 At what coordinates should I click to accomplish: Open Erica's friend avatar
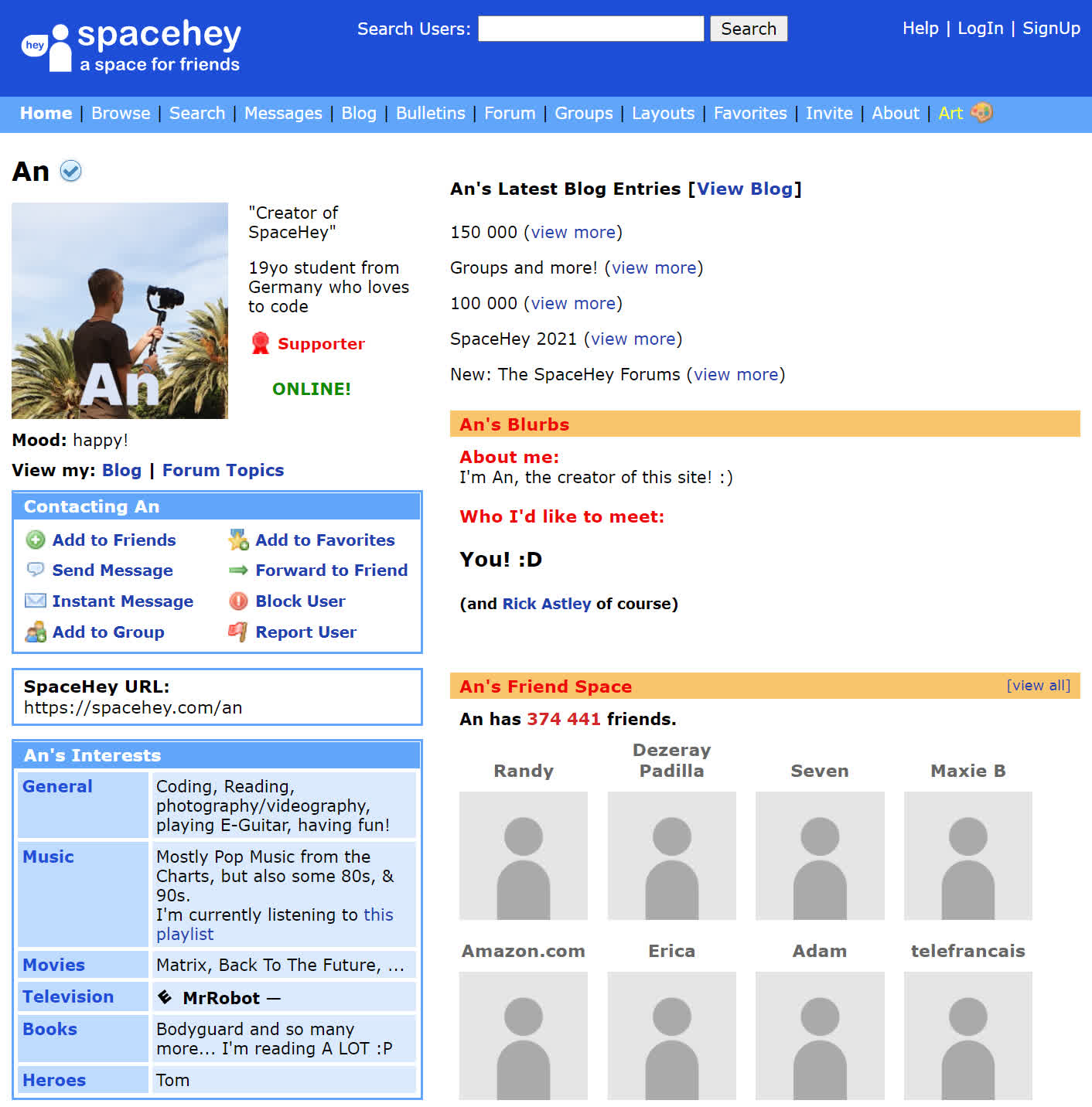tap(672, 1036)
